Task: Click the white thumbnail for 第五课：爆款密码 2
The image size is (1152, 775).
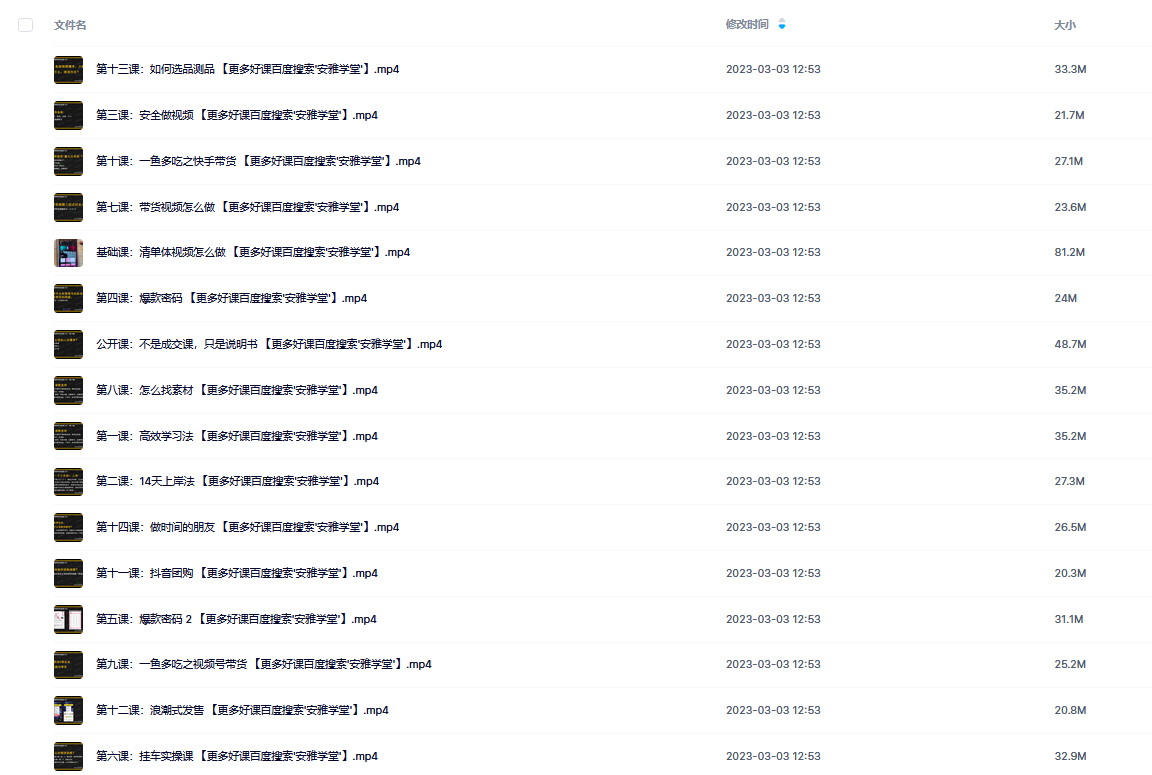Action: [x=68, y=619]
